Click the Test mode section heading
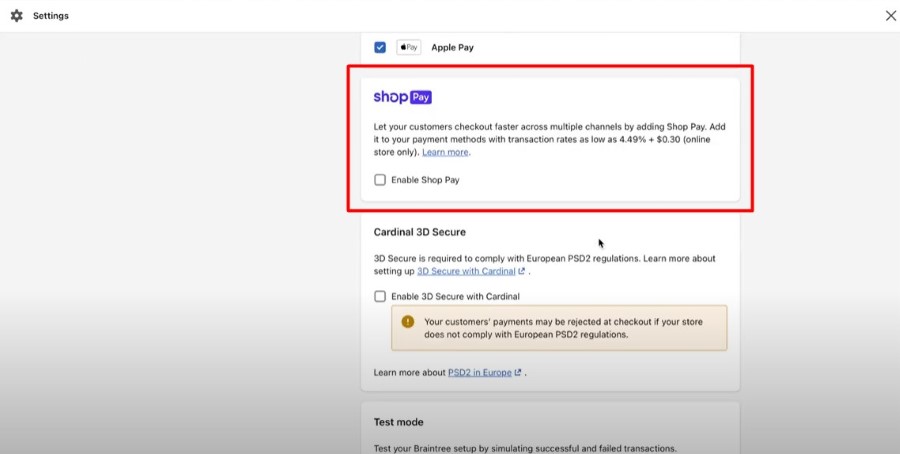This screenshot has height=454, width=900. [398, 422]
